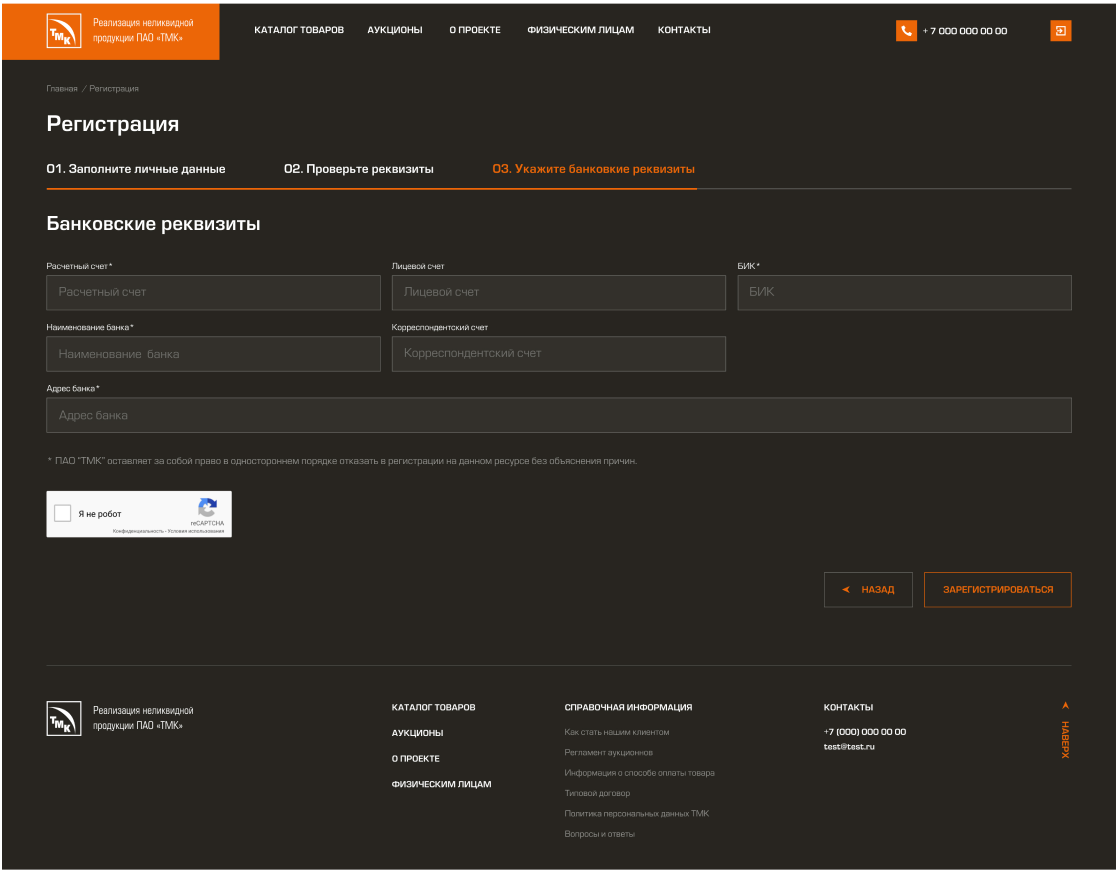The height and width of the screenshot is (871, 1118).
Task: Click the orange phone icon in the header
Action: click(906, 31)
